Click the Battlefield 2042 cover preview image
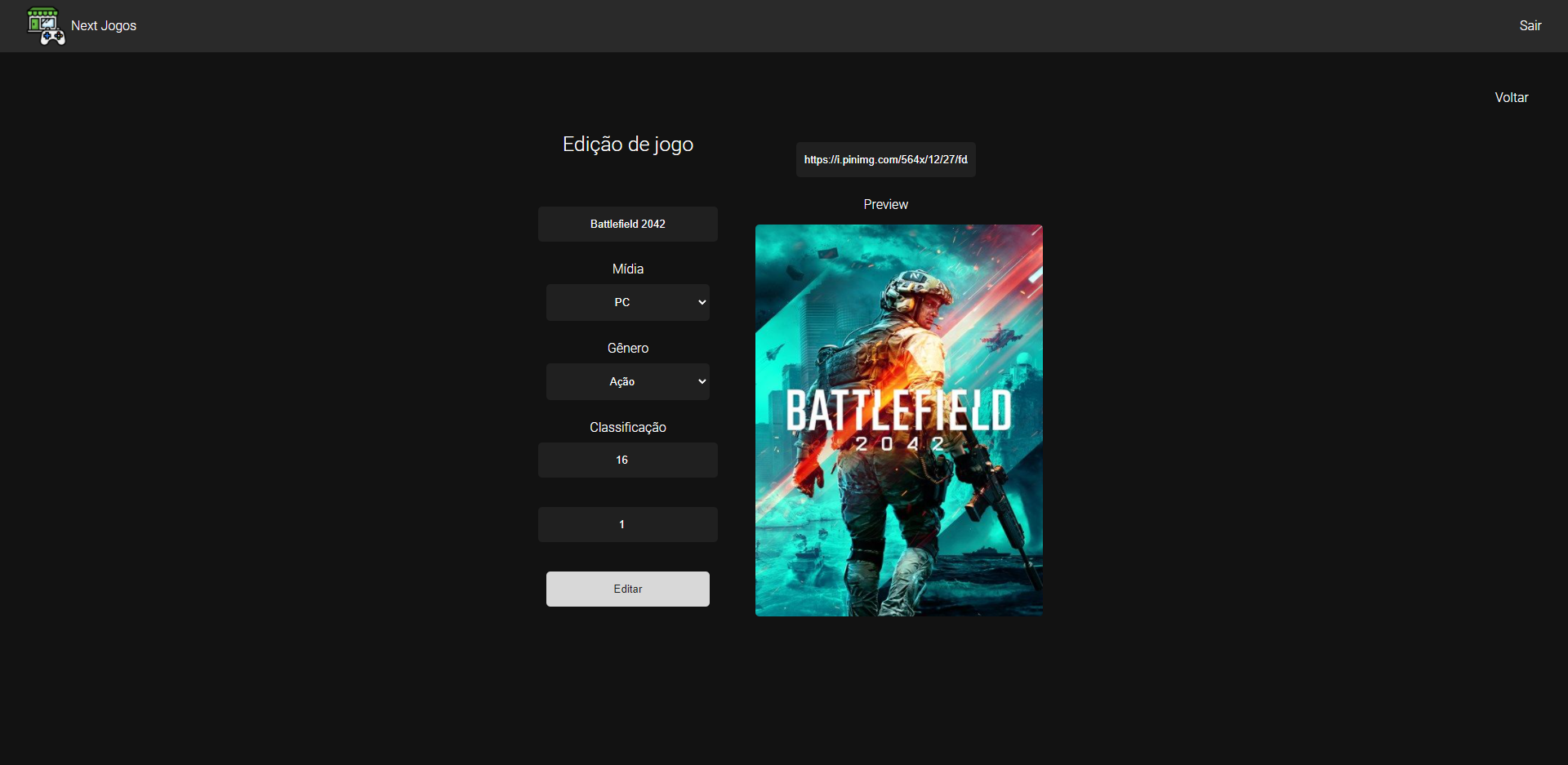The image size is (1568, 765). (x=898, y=420)
